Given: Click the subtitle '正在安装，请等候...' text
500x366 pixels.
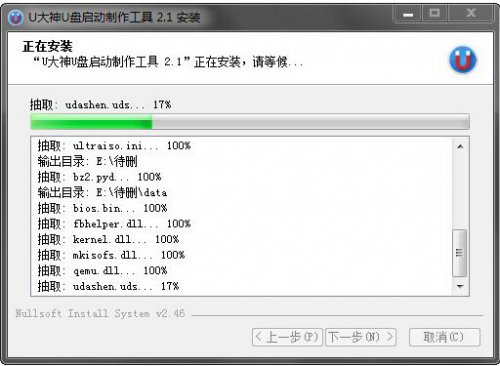Looking at the screenshot, I should coord(249,62).
